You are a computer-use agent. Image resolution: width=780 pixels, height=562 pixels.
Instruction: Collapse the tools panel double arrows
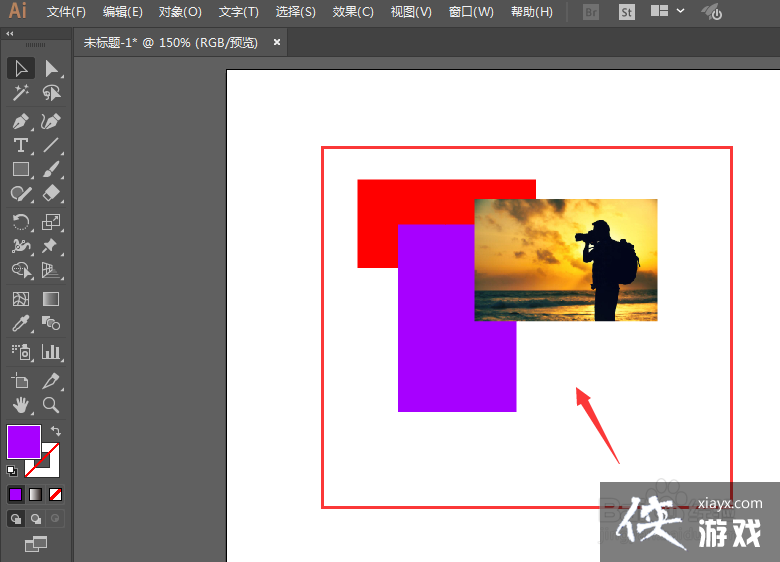[10, 33]
